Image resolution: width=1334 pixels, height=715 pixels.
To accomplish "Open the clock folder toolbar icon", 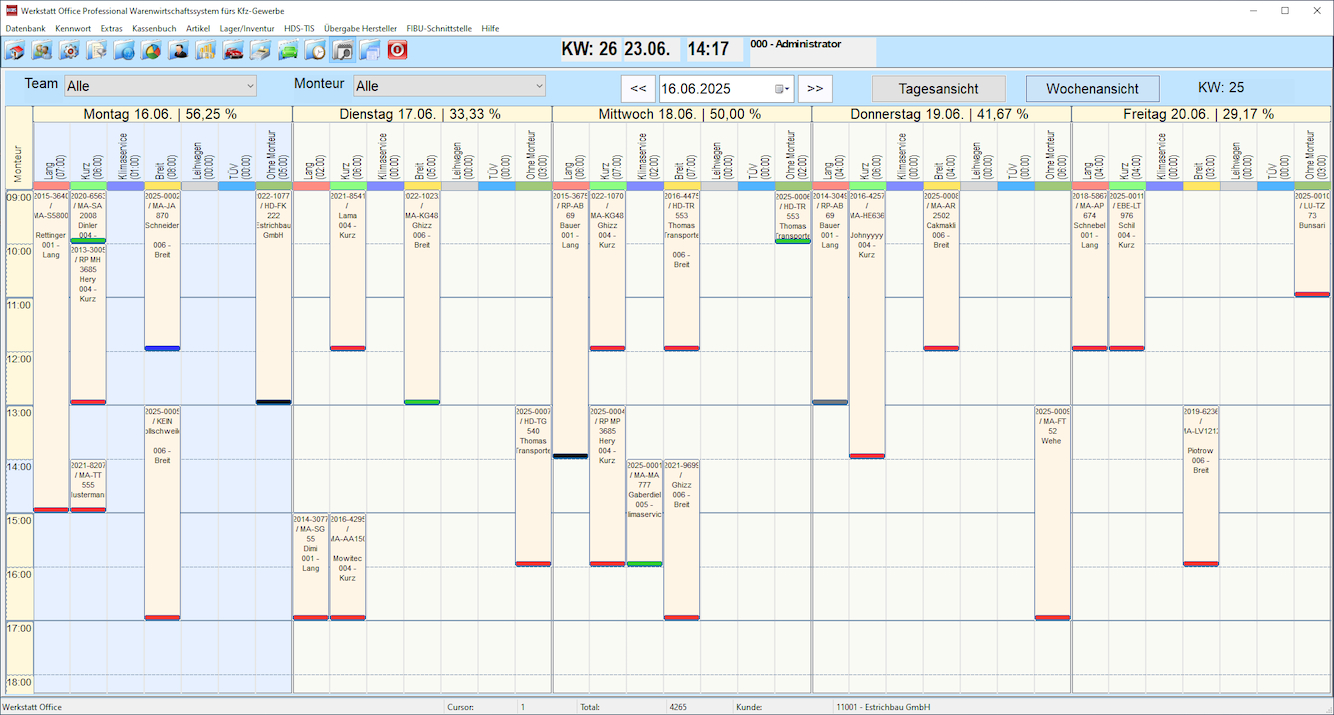I will click(x=315, y=50).
